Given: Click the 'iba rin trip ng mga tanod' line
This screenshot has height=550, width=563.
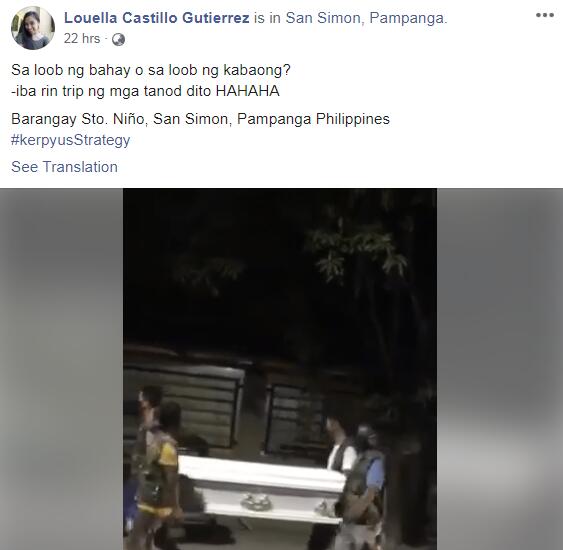Looking at the screenshot, I should 145,91.
